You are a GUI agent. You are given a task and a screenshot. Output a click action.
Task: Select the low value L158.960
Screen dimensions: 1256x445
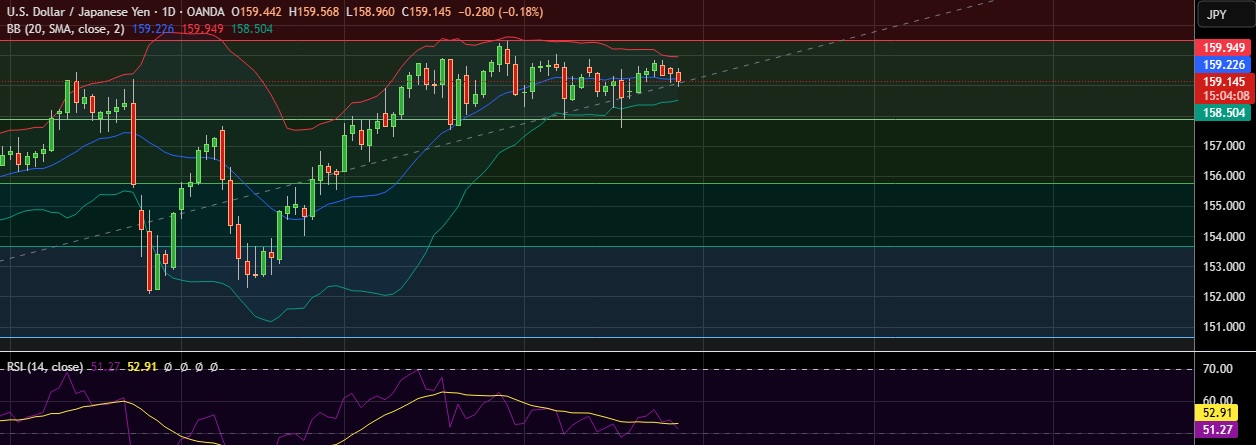369,12
